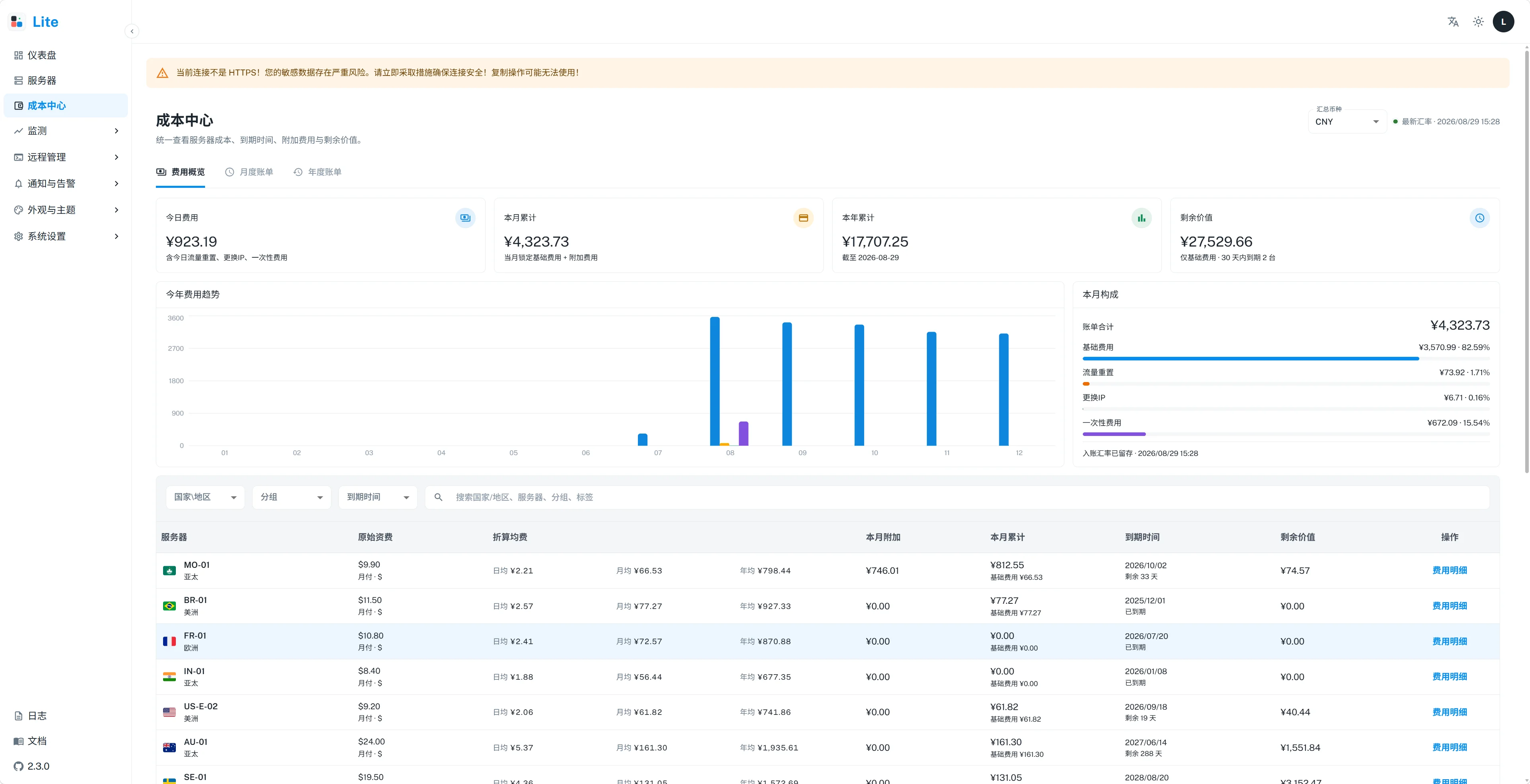The width and height of the screenshot is (1530, 784).
Task: Open 费用明细 for the MO-01 server
Action: 1449,570
